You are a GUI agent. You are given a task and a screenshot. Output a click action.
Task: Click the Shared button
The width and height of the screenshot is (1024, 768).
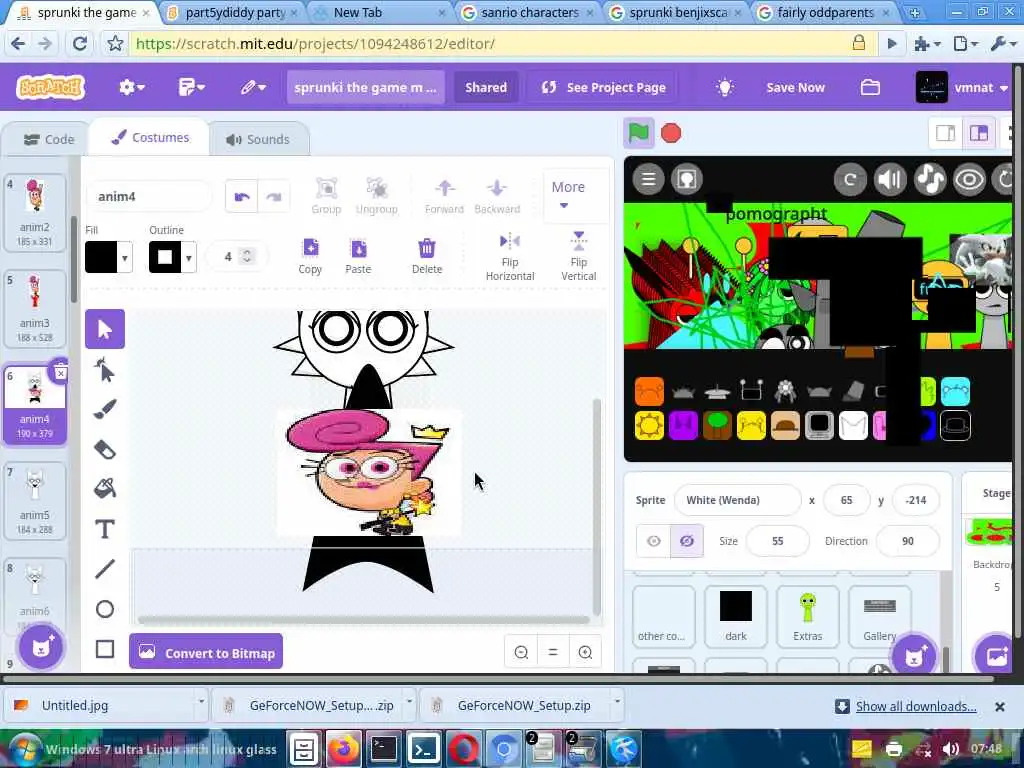[x=486, y=88]
